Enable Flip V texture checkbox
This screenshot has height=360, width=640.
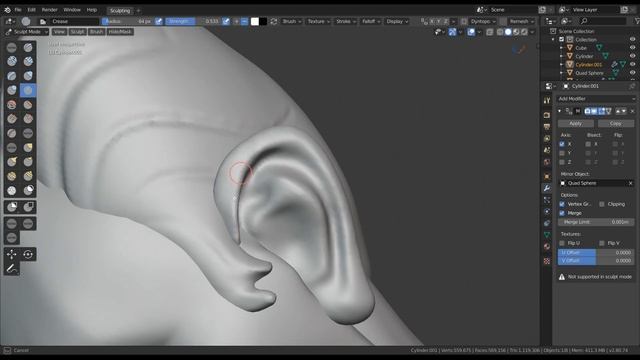(602, 243)
